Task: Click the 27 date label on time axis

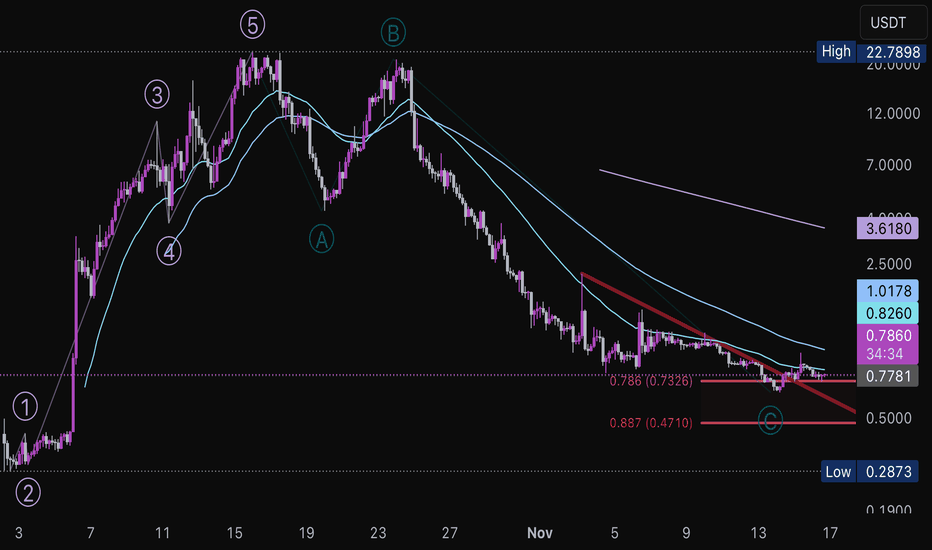Action: click(450, 533)
